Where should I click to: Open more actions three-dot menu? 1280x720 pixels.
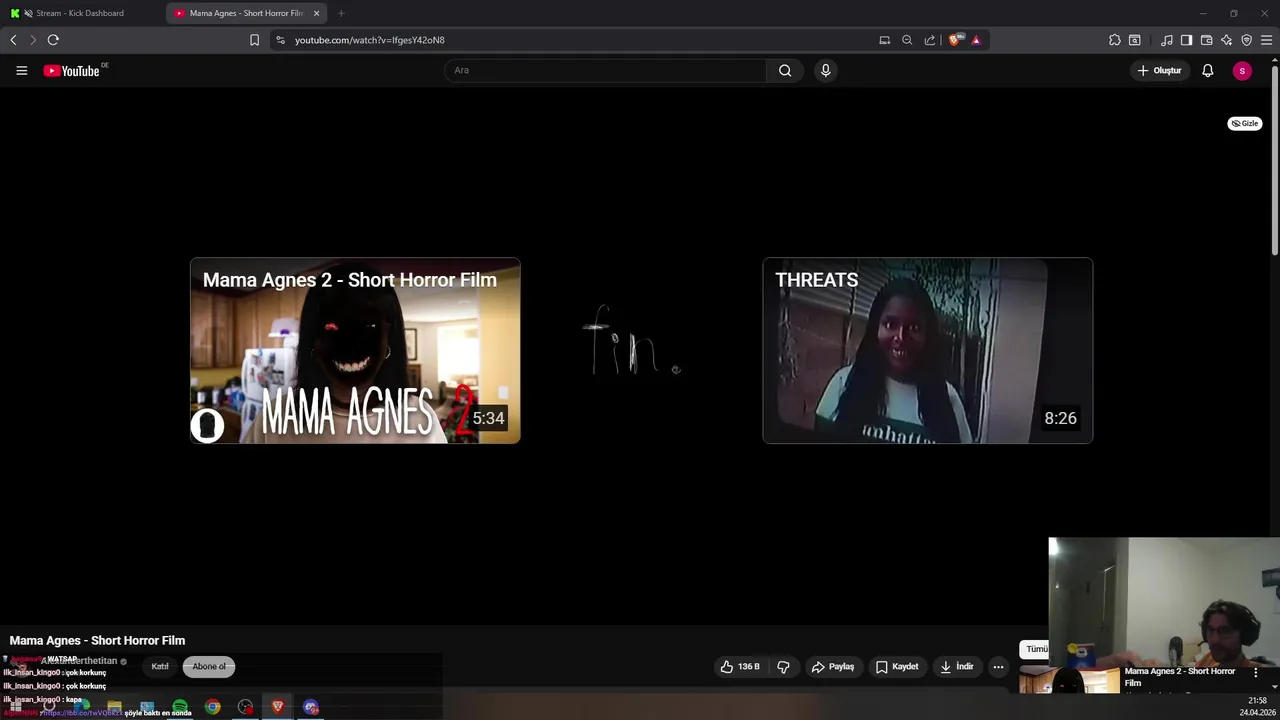coord(998,666)
